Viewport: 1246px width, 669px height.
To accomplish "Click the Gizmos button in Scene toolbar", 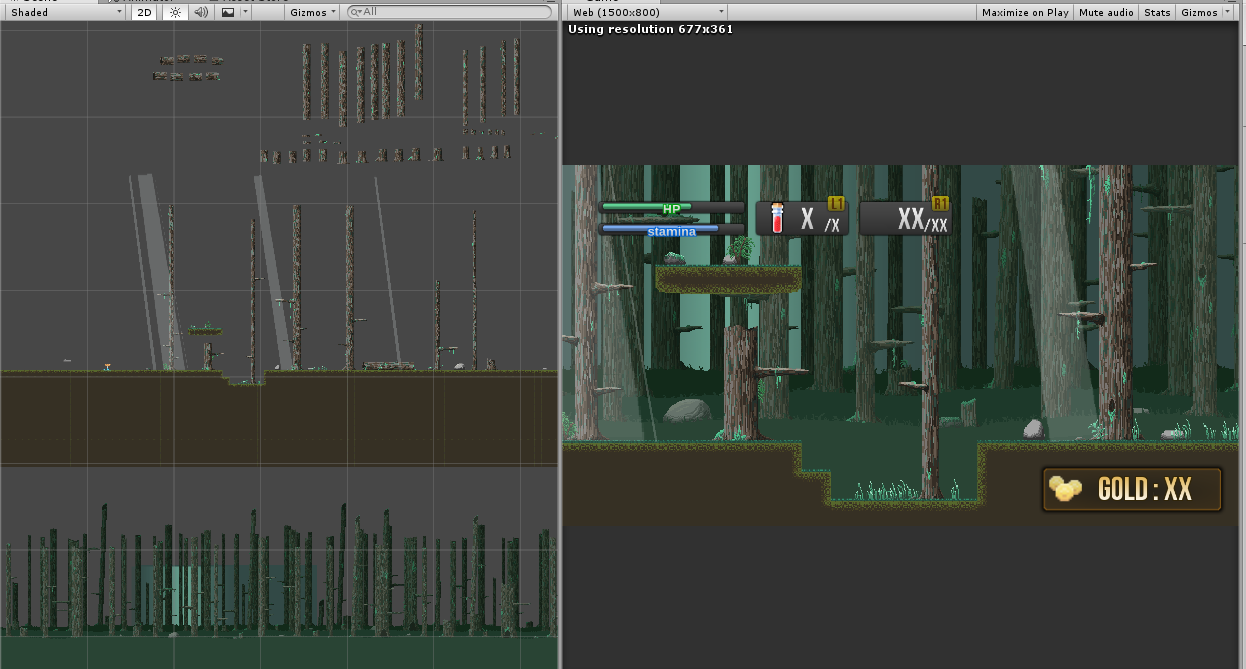I will [310, 12].
